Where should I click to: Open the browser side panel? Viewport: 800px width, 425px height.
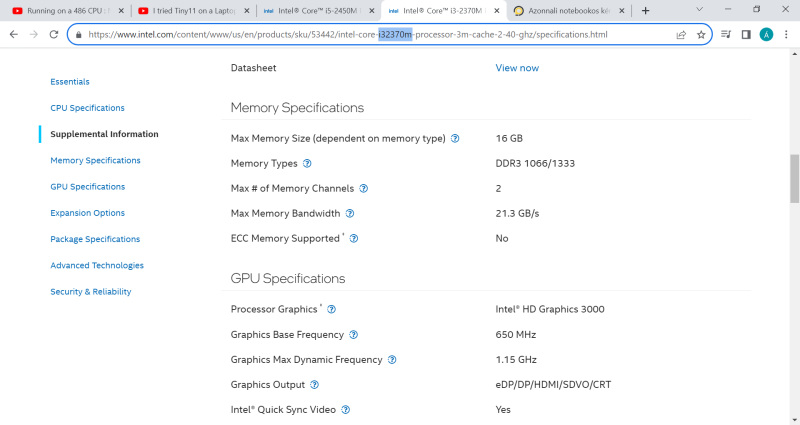(x=746, y=34)
